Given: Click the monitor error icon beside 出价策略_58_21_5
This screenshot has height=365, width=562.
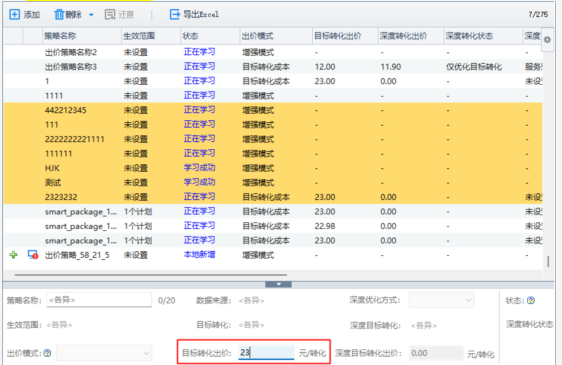Looking at the screenshot, I should tap(33, 255).
